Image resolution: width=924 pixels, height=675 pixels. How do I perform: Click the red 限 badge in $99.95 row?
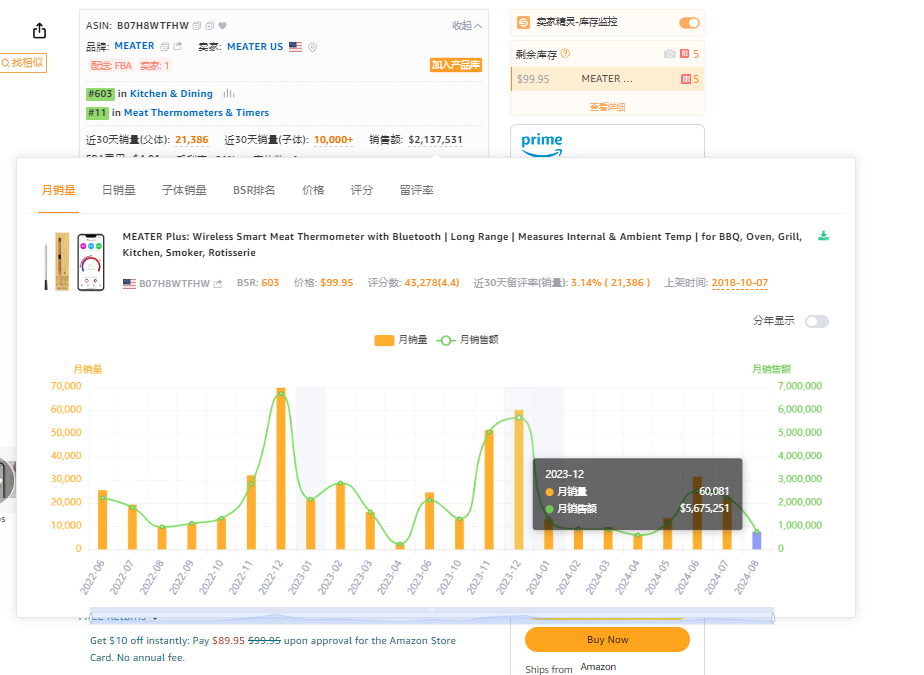tap(686, 79)
